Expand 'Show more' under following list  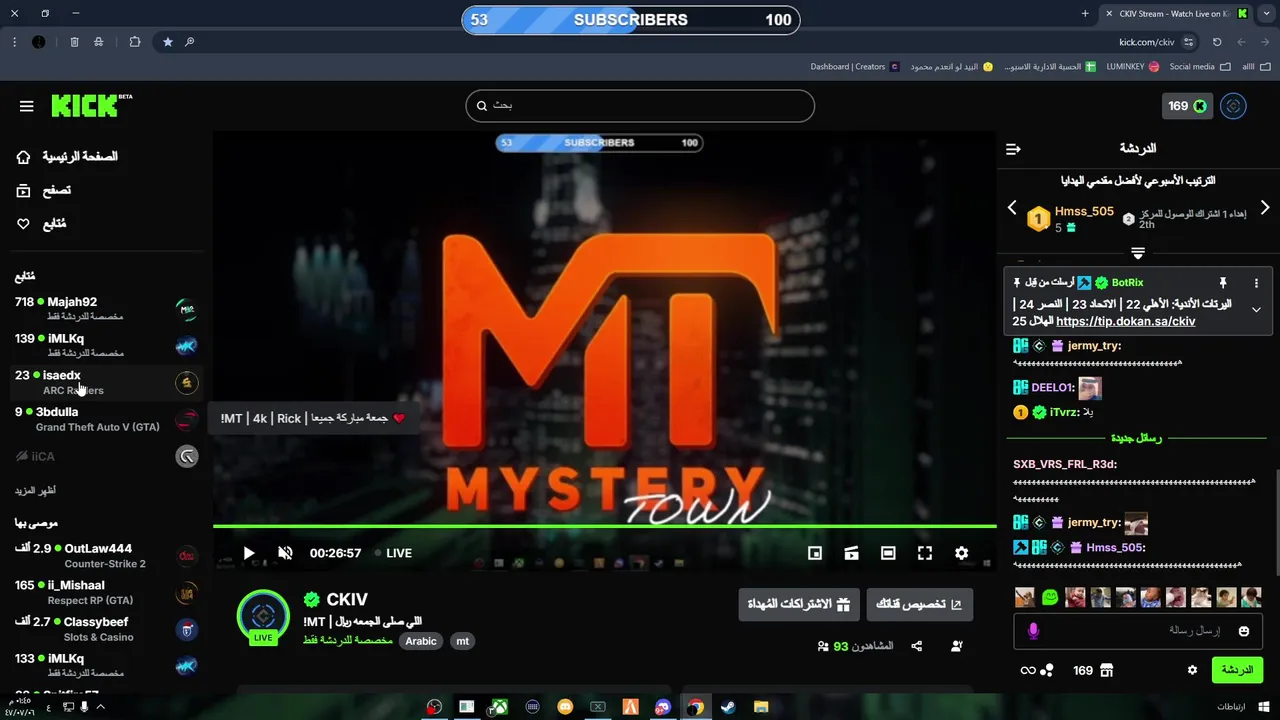[35, 491]
